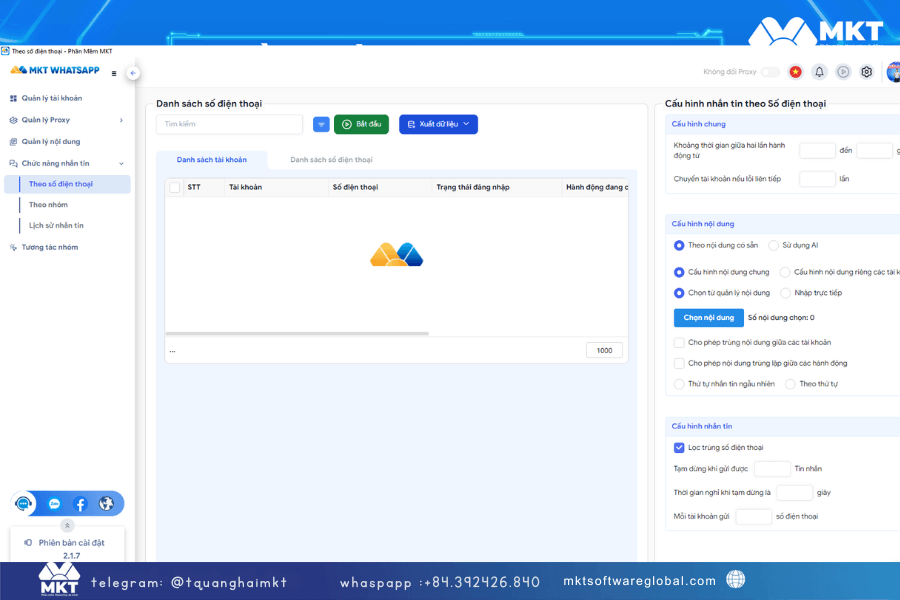The width and height of the screenshot is (900, 600).
Task: Click the Tìm kiếm search field
Action: [x=229, y=124]
